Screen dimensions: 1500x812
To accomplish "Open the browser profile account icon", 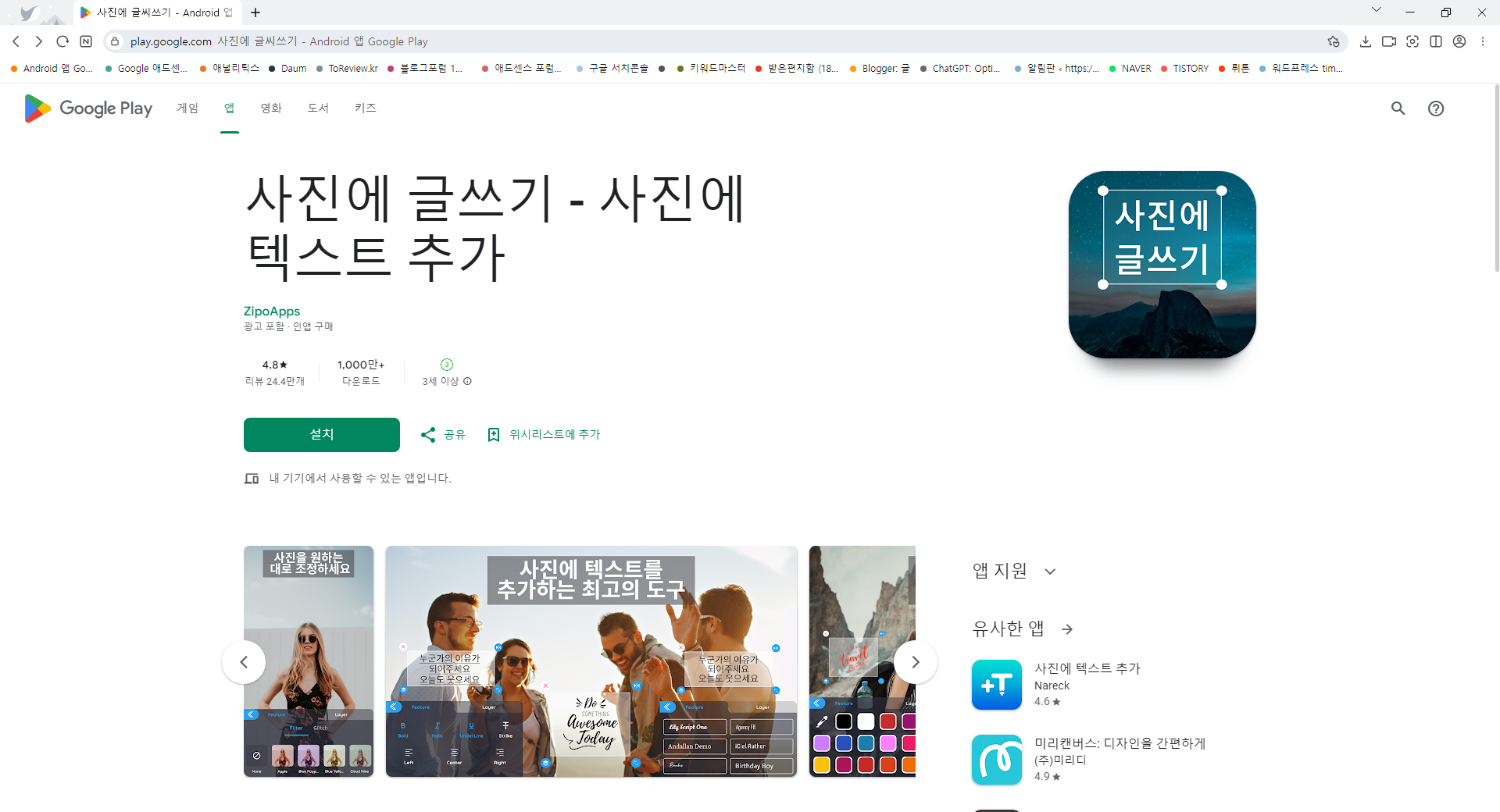I will coord(1459,41).
